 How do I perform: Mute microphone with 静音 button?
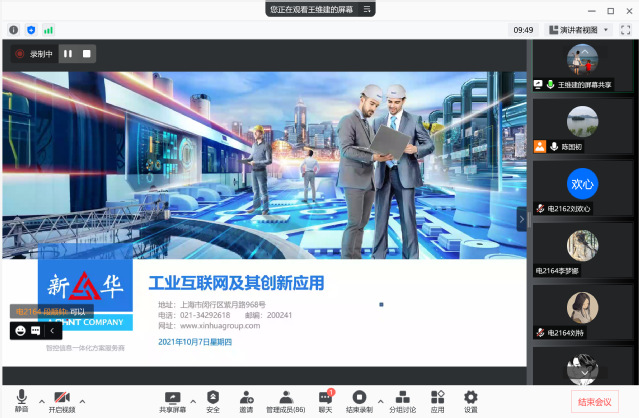(21, 399)
